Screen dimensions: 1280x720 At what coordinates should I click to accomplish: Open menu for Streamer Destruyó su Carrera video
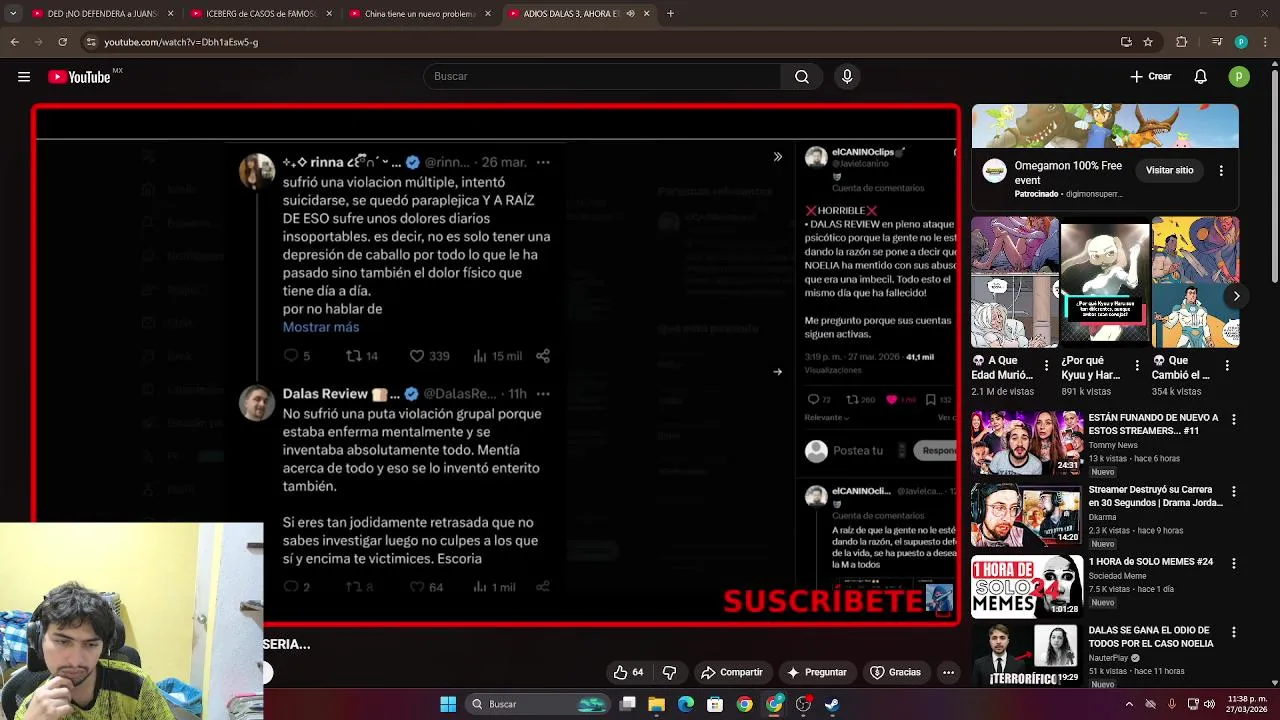coord(1234,492)
